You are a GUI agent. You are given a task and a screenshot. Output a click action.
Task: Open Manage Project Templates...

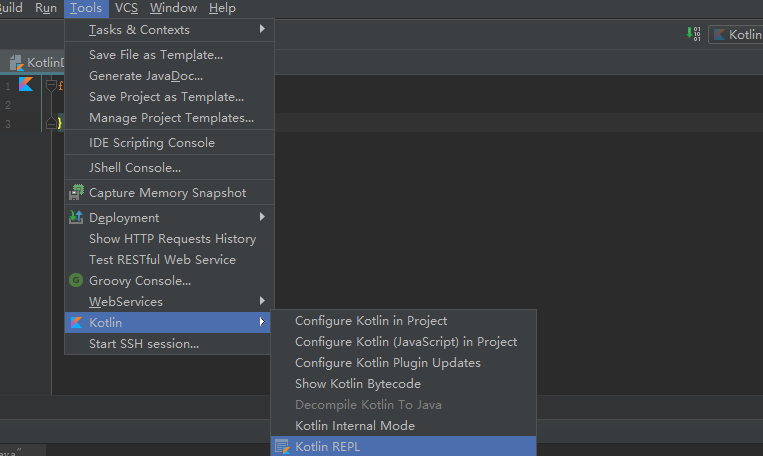(167, 118)
